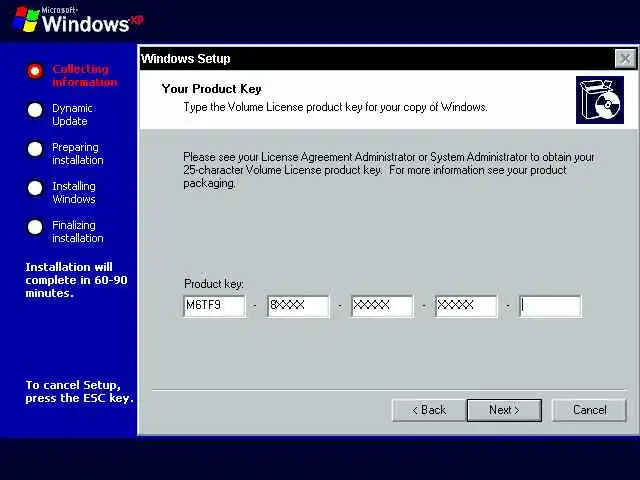Click the 'Please see your License Agreement Administrator' paragraph
This screenshot has width=640, height=480.
[389, 170]
